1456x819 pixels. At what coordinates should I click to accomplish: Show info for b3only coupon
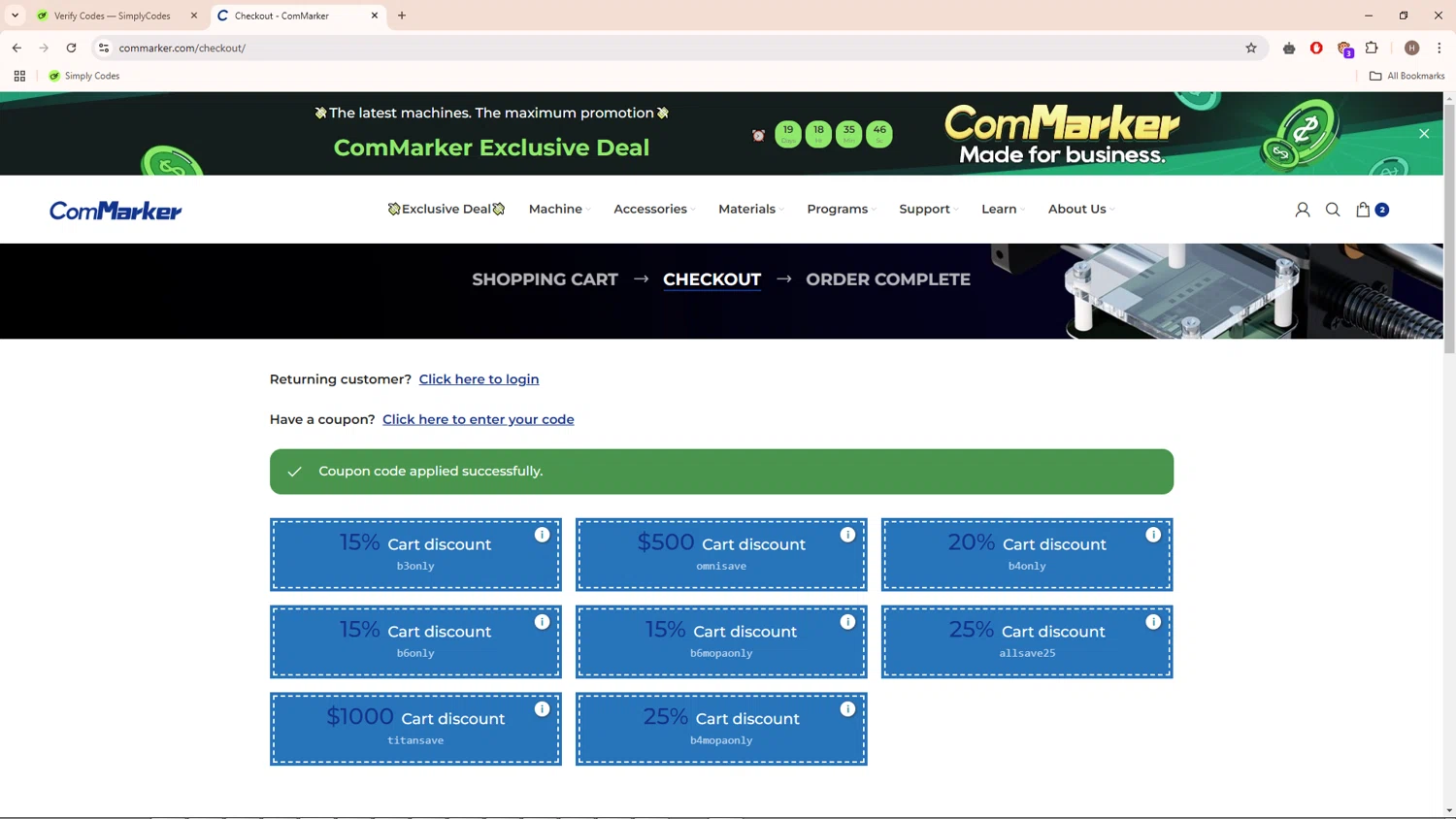[542, 535]
